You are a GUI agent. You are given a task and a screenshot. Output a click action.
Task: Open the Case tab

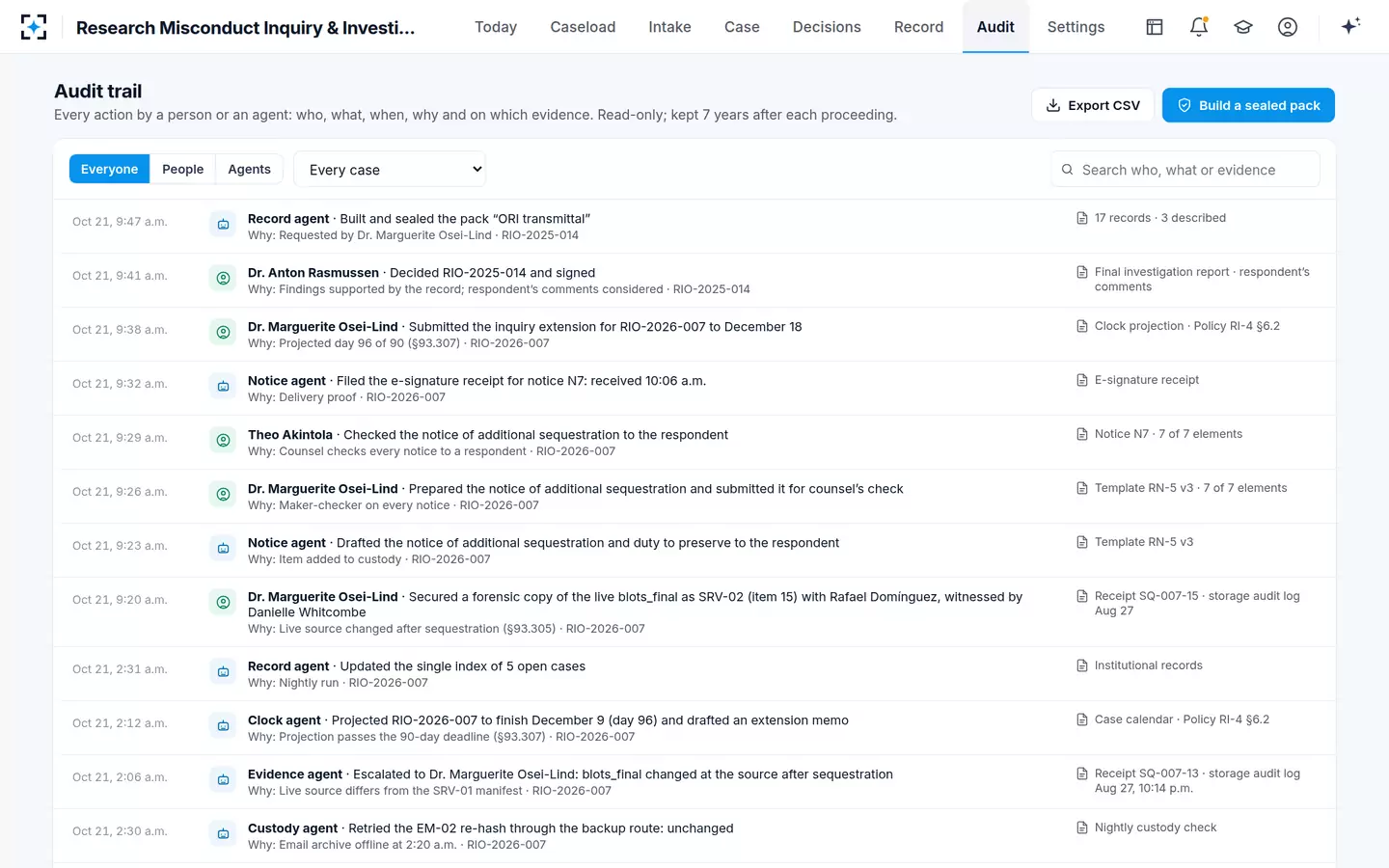point(742,27)
